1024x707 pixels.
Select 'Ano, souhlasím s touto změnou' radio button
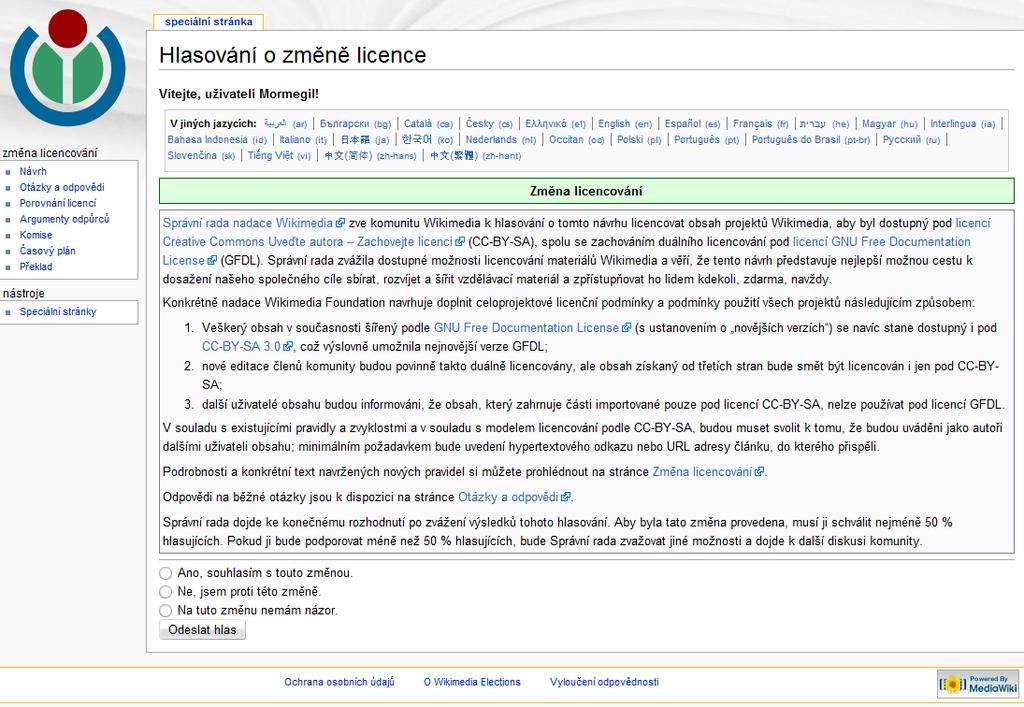click(165, 573)
